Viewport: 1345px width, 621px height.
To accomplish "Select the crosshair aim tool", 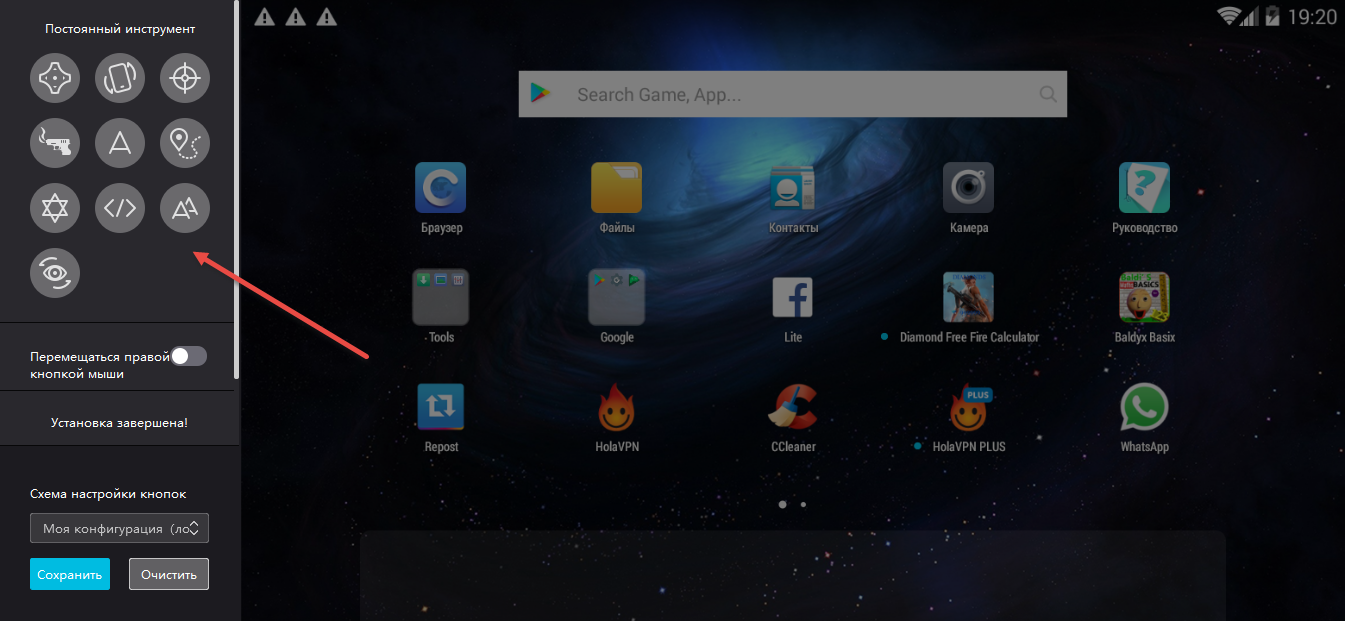I will (x=185, y=78).
